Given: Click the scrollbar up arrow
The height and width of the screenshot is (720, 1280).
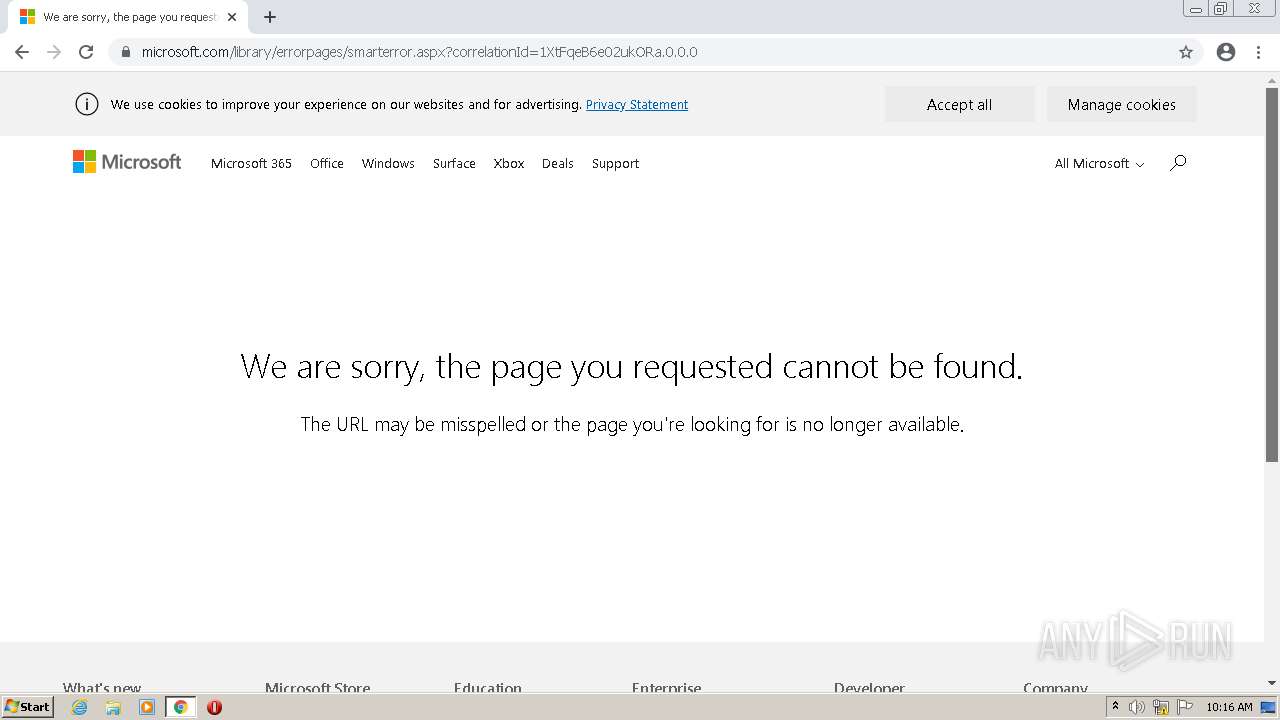Looking at the screenshot, I should (x=1272, y=79).
